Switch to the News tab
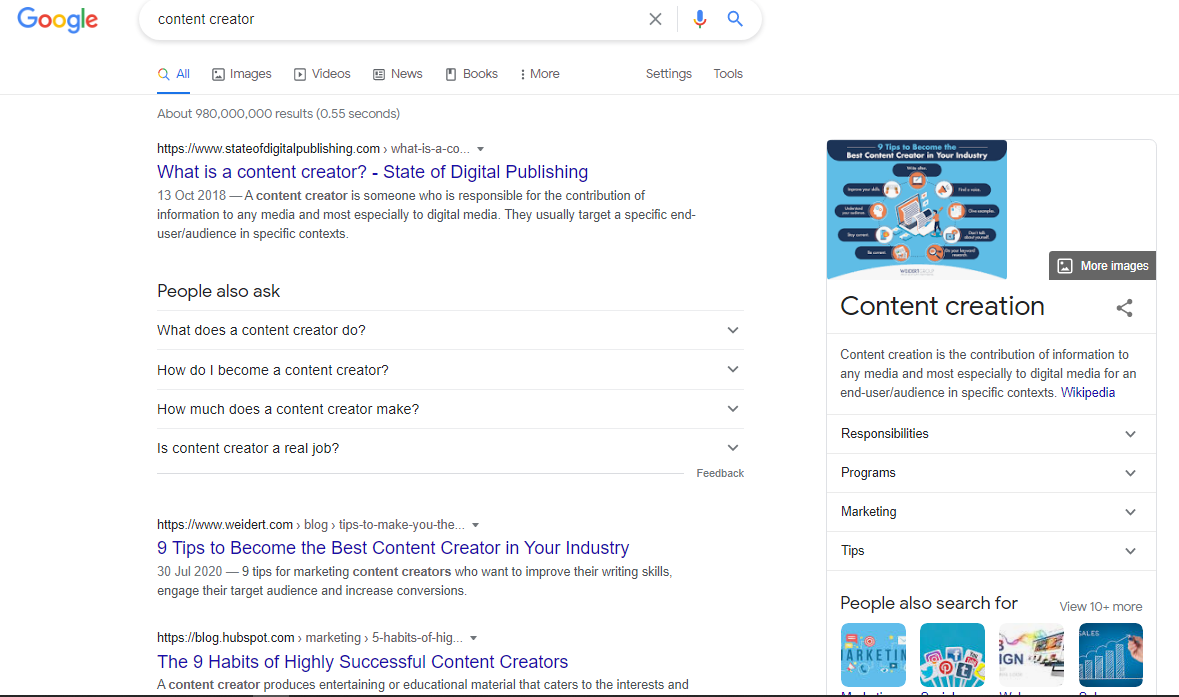Viewport: 1179px width, 697px height. pyautogui.click(x=398, y=74)
